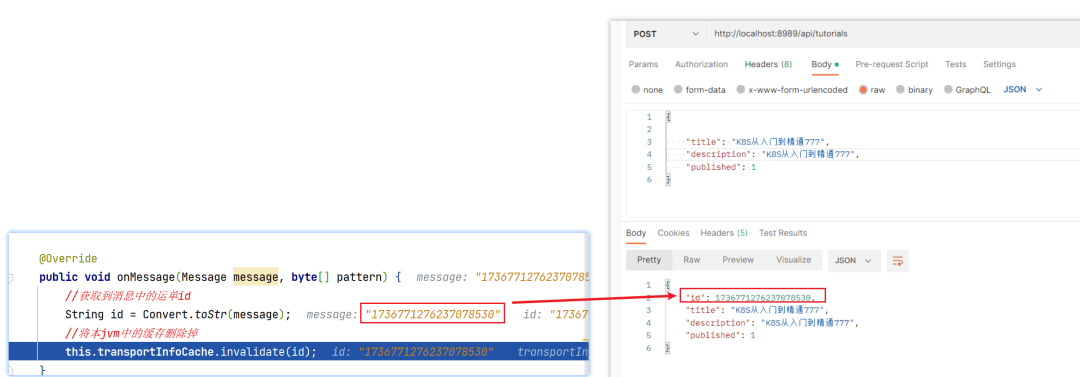Open the Settings tab of the request
This screenshot has width=1080, height=377.
(x=999, y=64)
